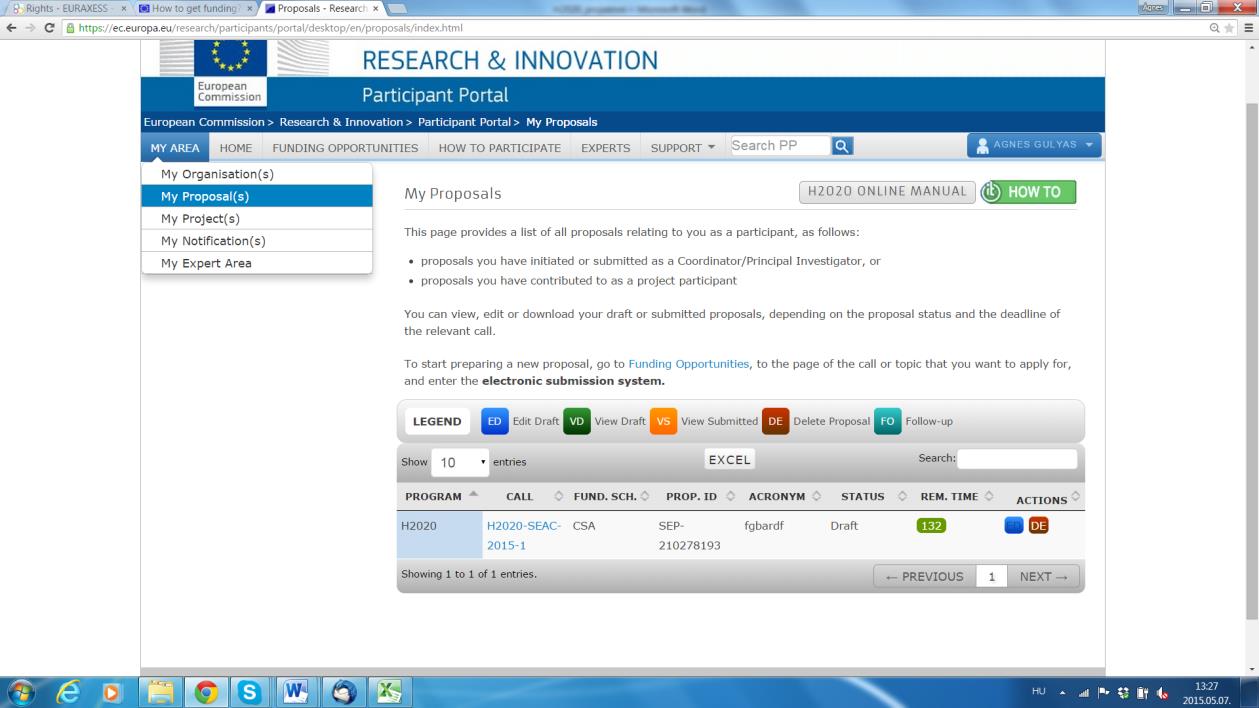The image size is (1259, 708).
Task: Sort by ACRONYM column header
Action: pyautogui.click(x=783, y=497)
